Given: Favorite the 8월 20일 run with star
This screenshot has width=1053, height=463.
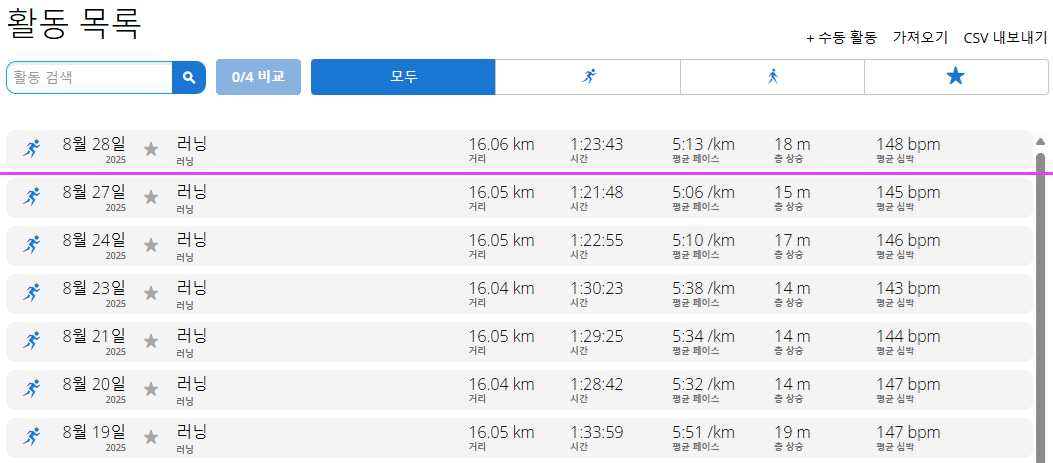Looking at the screenshot, I should 151,389.
